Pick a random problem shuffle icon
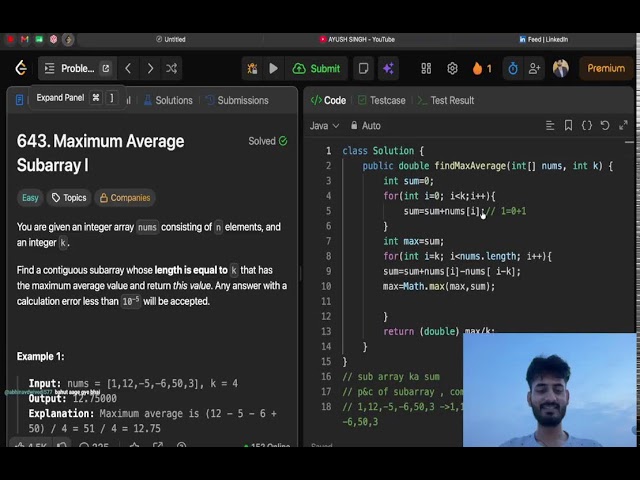 click(171, 68)
